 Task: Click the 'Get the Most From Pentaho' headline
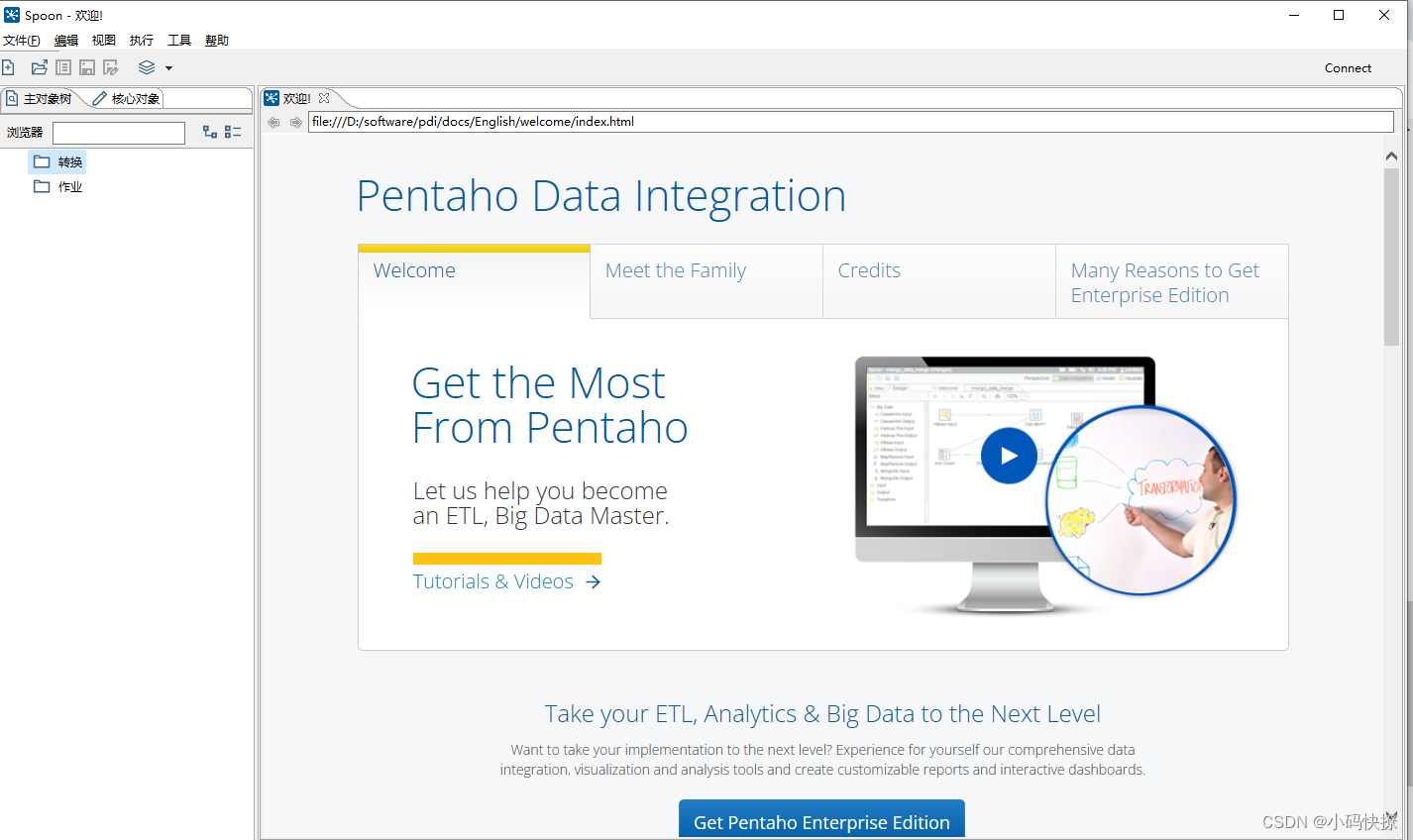(550, 405)
